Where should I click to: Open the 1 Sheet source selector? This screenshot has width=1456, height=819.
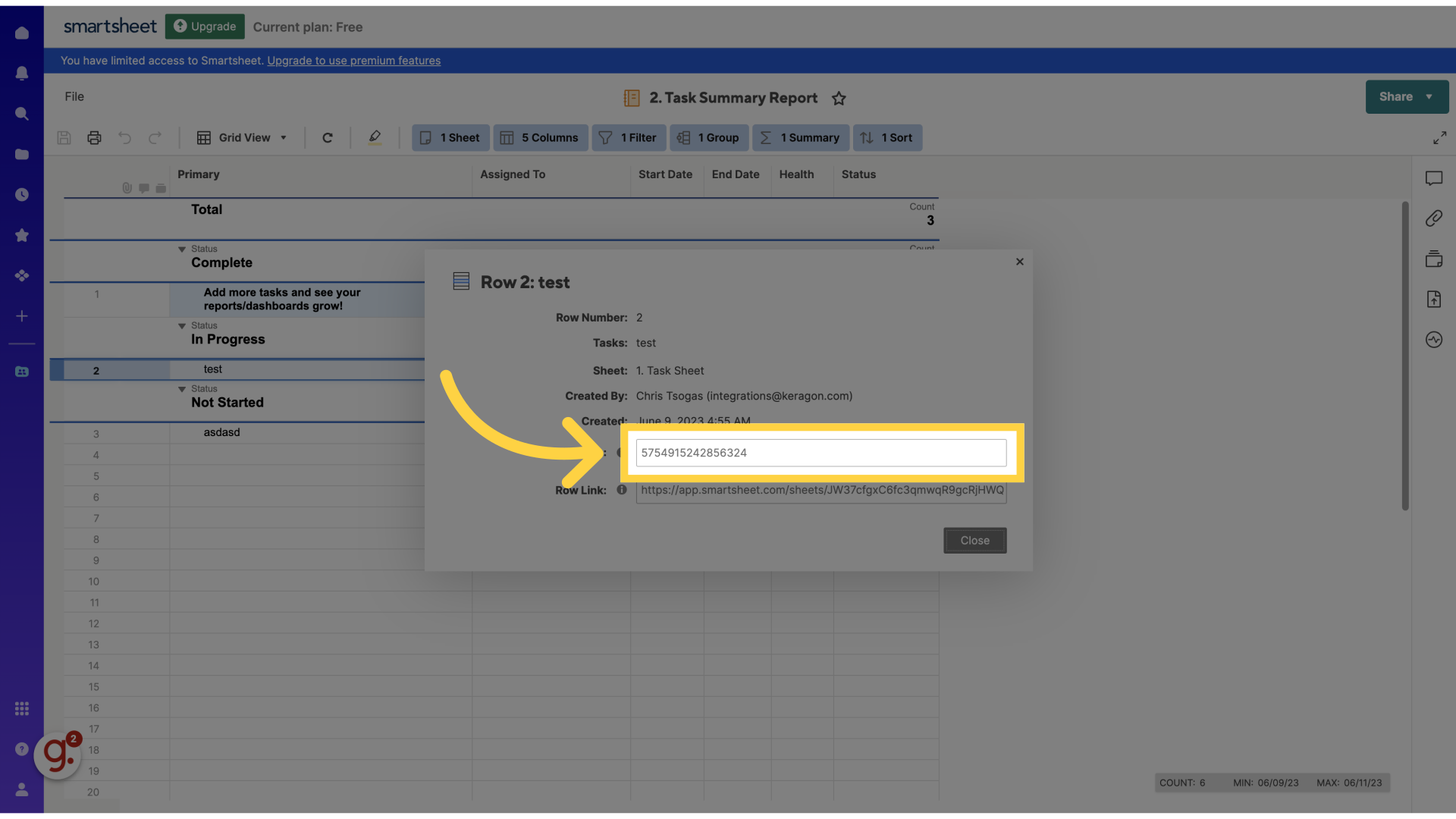pyautogui.click(x=450, y=137)
